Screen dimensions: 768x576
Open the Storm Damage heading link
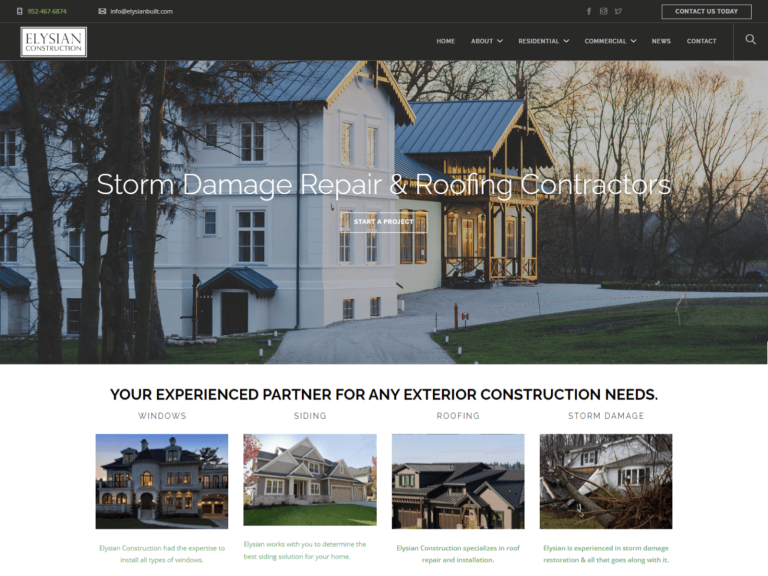point(606,416)
